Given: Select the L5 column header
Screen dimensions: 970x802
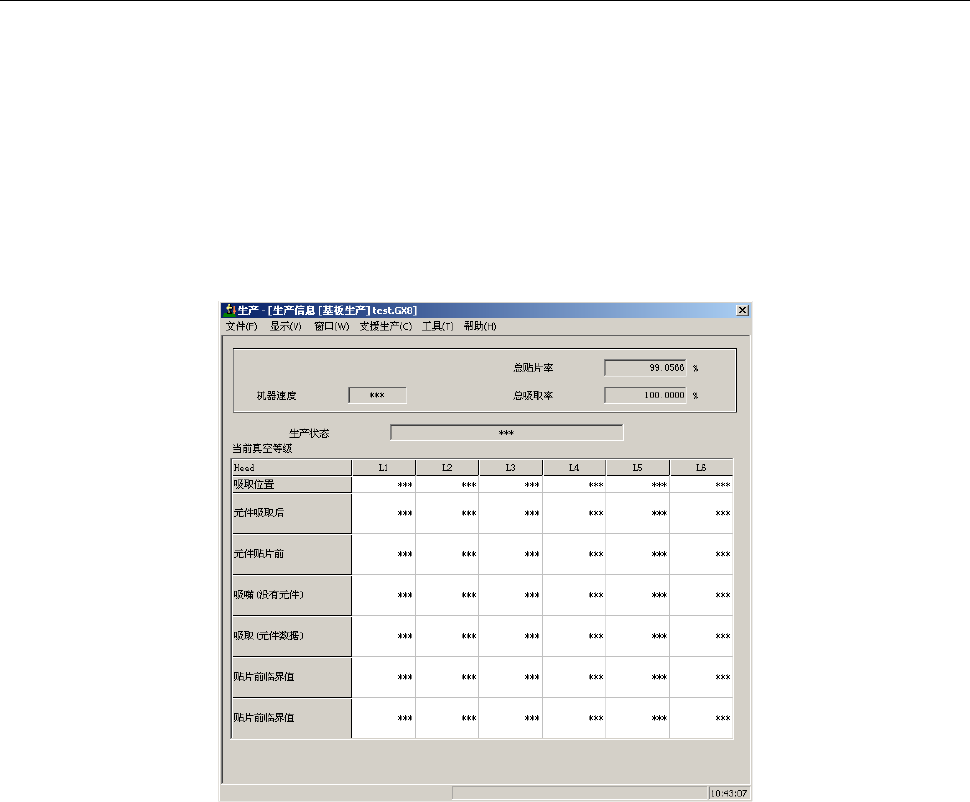Looking at the screenshot, I should [x=638, y=467].
